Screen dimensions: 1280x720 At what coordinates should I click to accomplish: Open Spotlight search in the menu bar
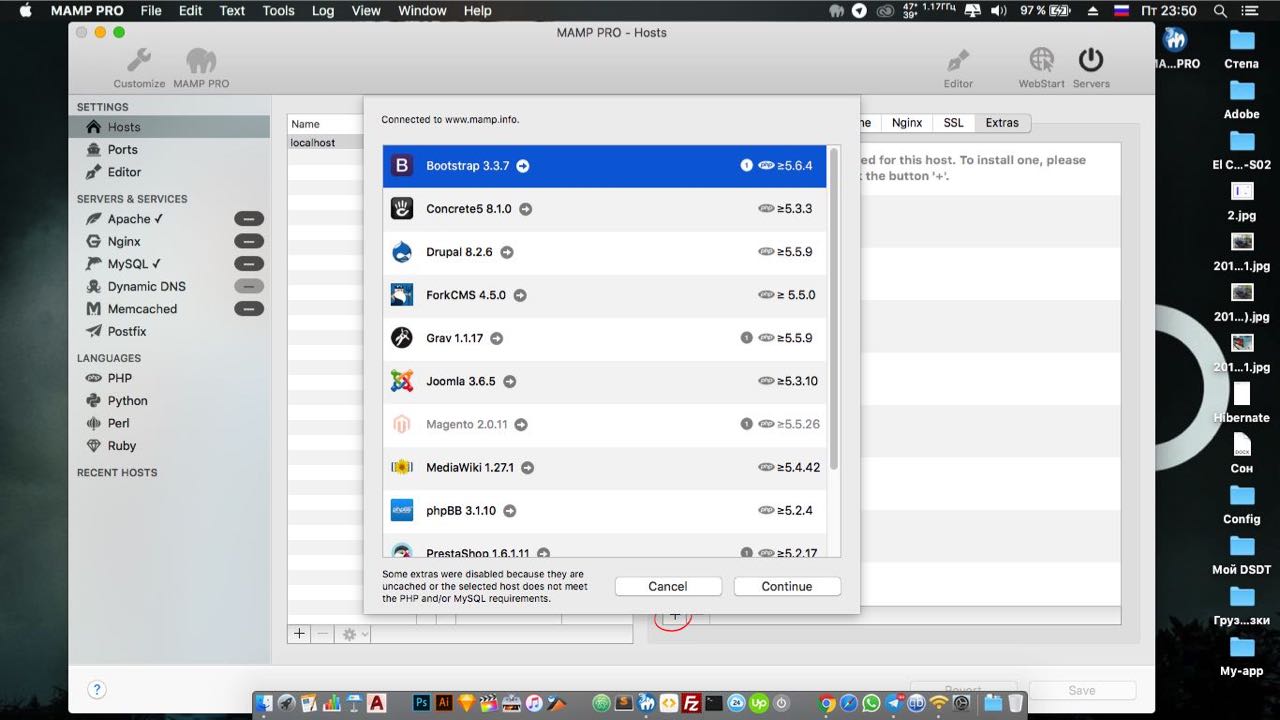pyautogui.click(x=1220, y=11)
